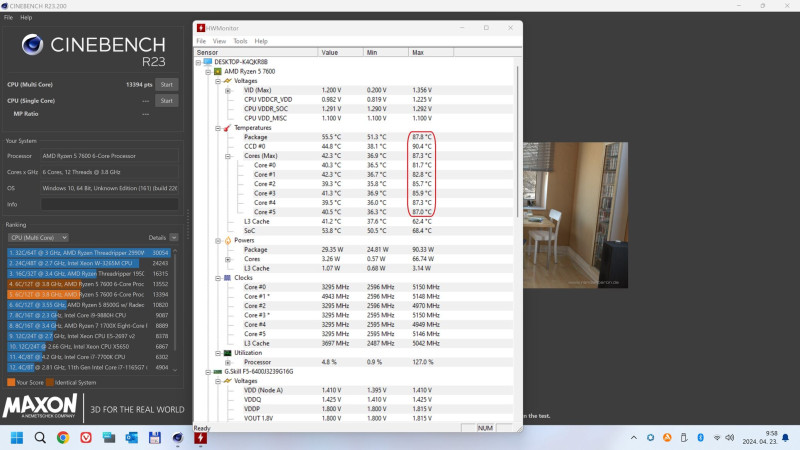Screen dimensions: 800x450
Task: Collapse the G.Skill F5-6400J3239G16G node
Action: (208, 372)
